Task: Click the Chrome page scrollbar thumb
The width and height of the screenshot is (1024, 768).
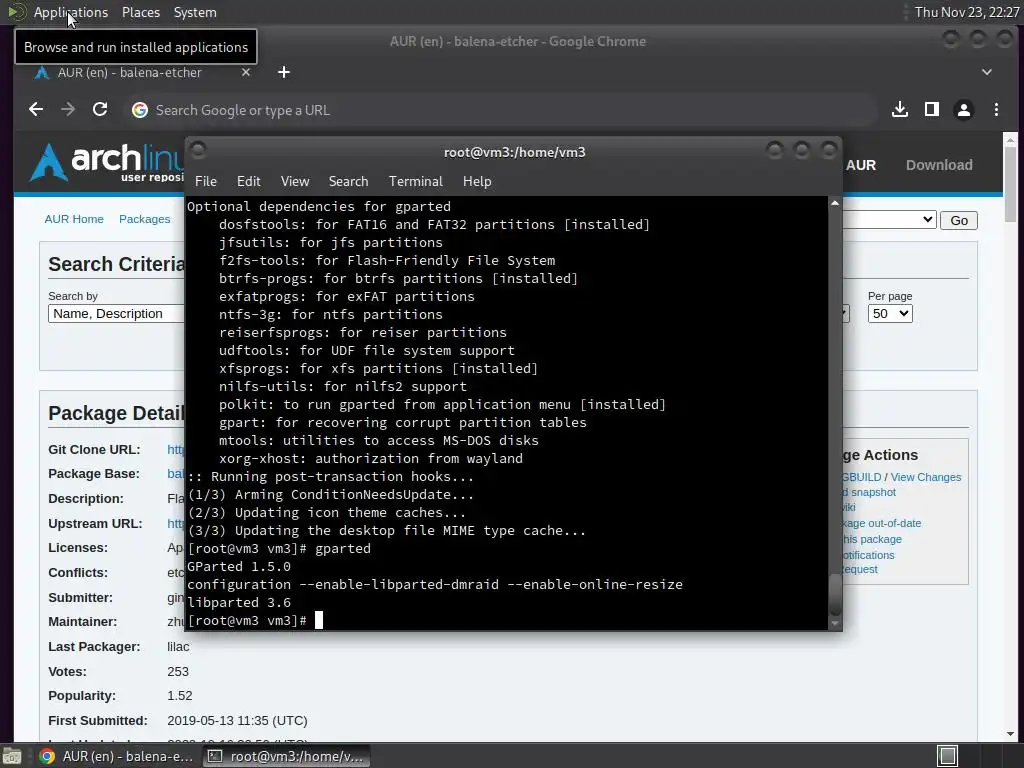Action: coord(1010,184)
